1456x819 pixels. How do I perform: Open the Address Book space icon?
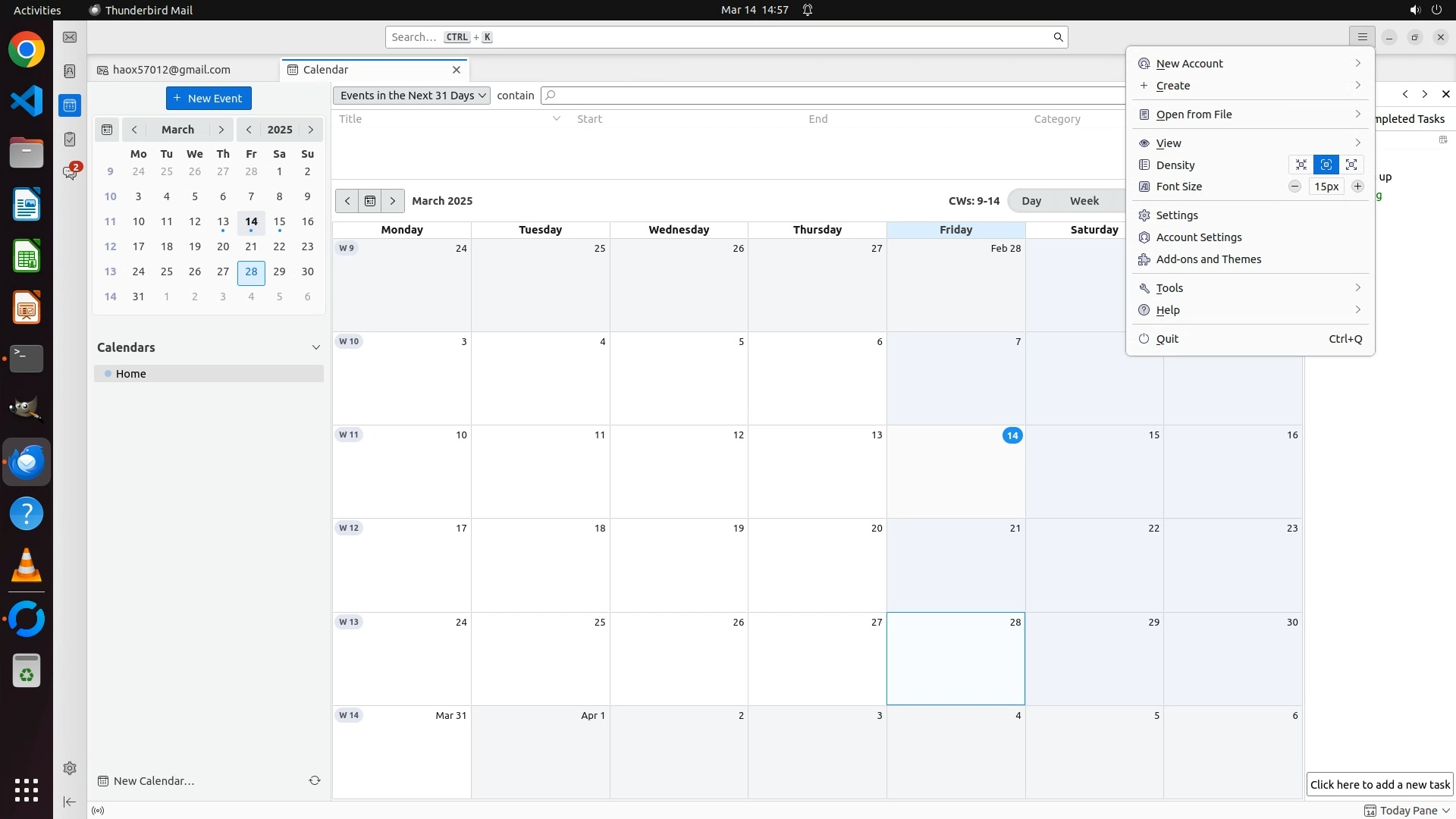pos(70,71)
